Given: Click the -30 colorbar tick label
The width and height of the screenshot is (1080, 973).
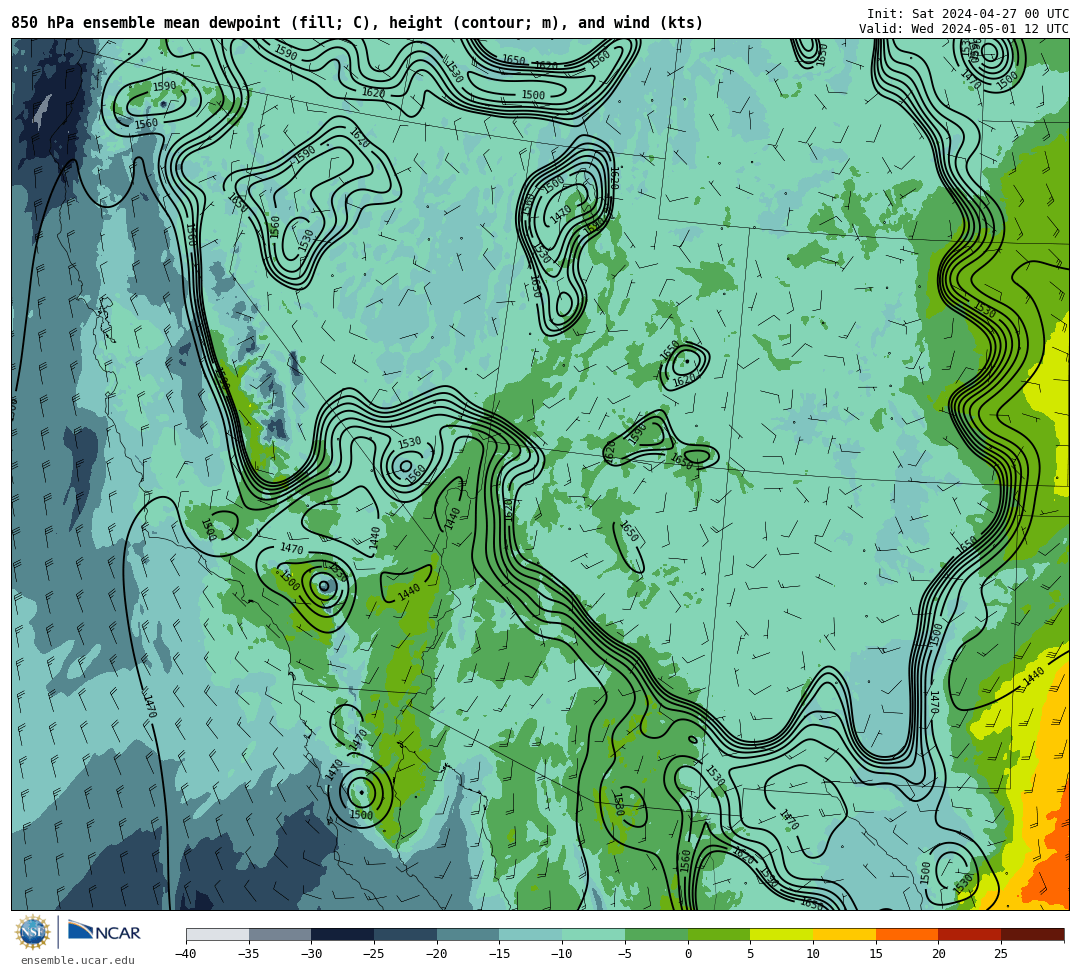Looking at the screenshot, I should [311, 954].
